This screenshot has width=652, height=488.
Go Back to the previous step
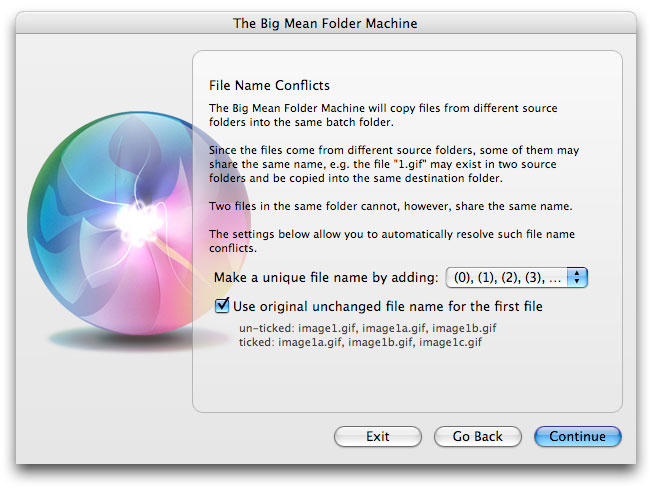pos(477,436)
